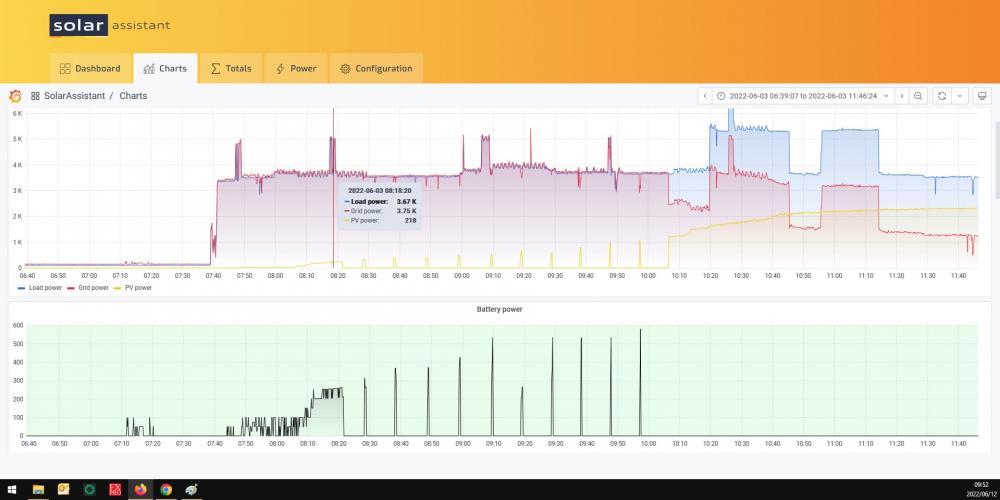This screenshot has height=500, width=1000.
Task: Toggle Grid power series in legend
Action: coord(87,288)
